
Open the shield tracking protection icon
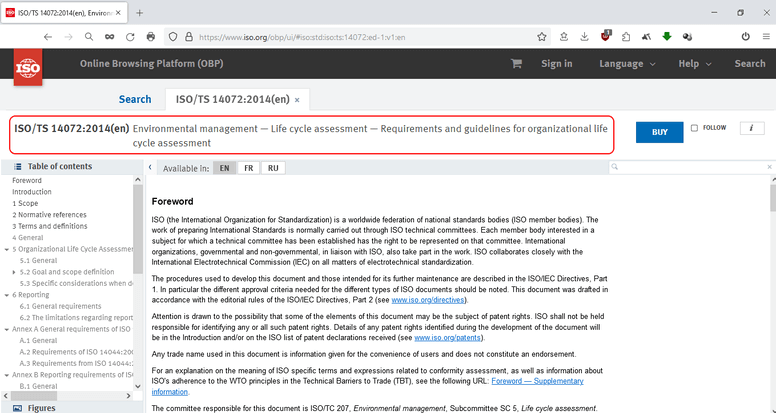[173, 37]
